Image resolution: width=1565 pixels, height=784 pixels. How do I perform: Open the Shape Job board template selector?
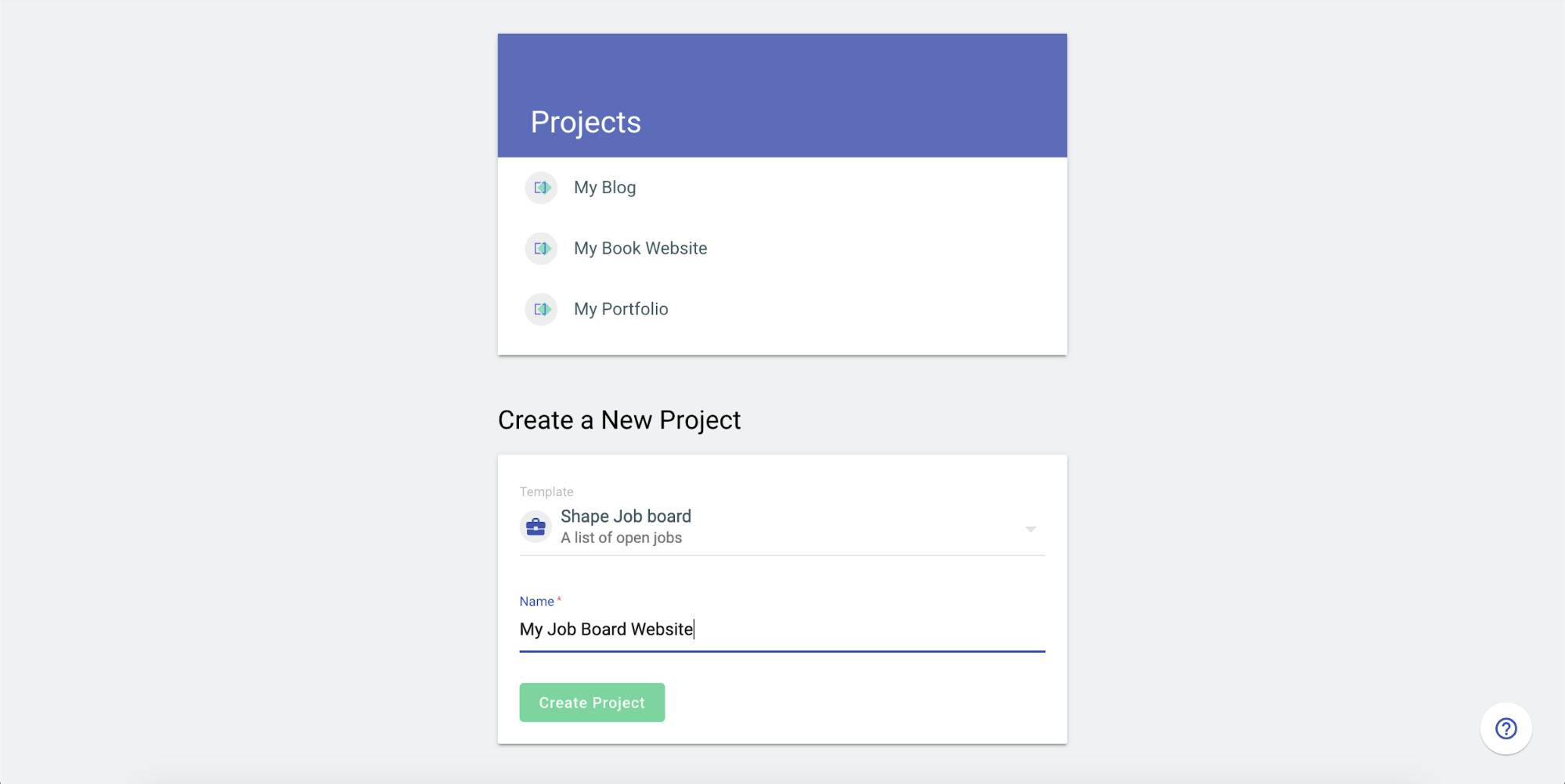[782, 527]
